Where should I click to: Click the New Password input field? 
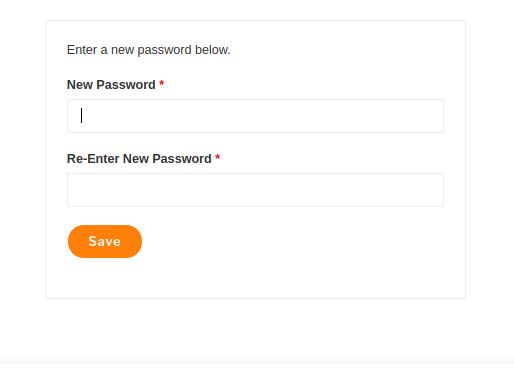pyautogui.click(x=255, y=116)
